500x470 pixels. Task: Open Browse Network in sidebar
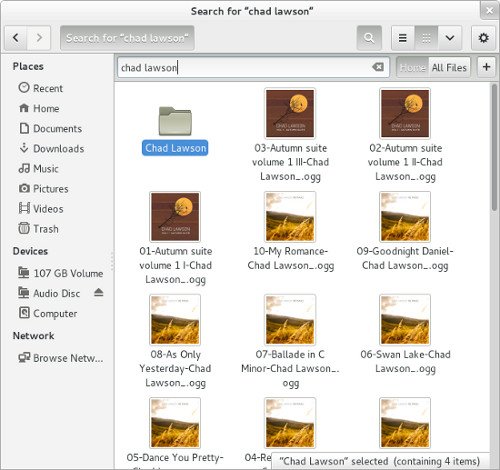(x=57, y=358)
